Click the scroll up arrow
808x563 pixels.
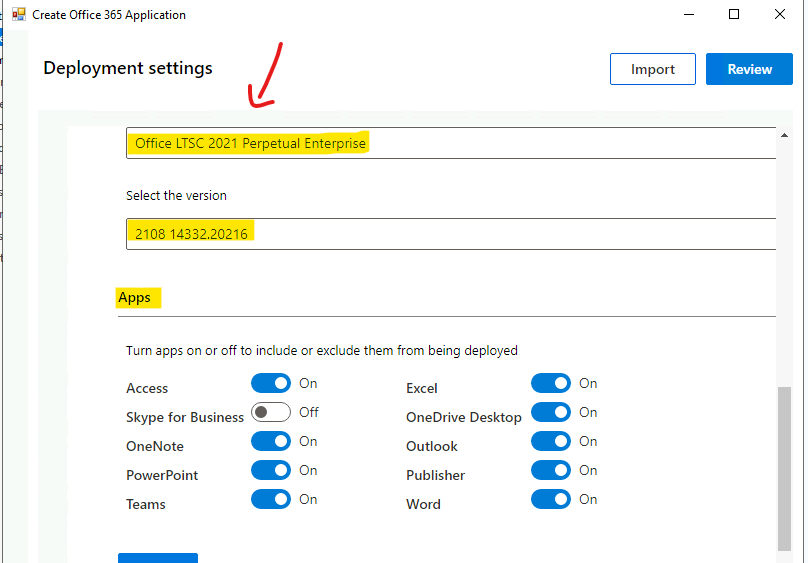coord(784,135)
